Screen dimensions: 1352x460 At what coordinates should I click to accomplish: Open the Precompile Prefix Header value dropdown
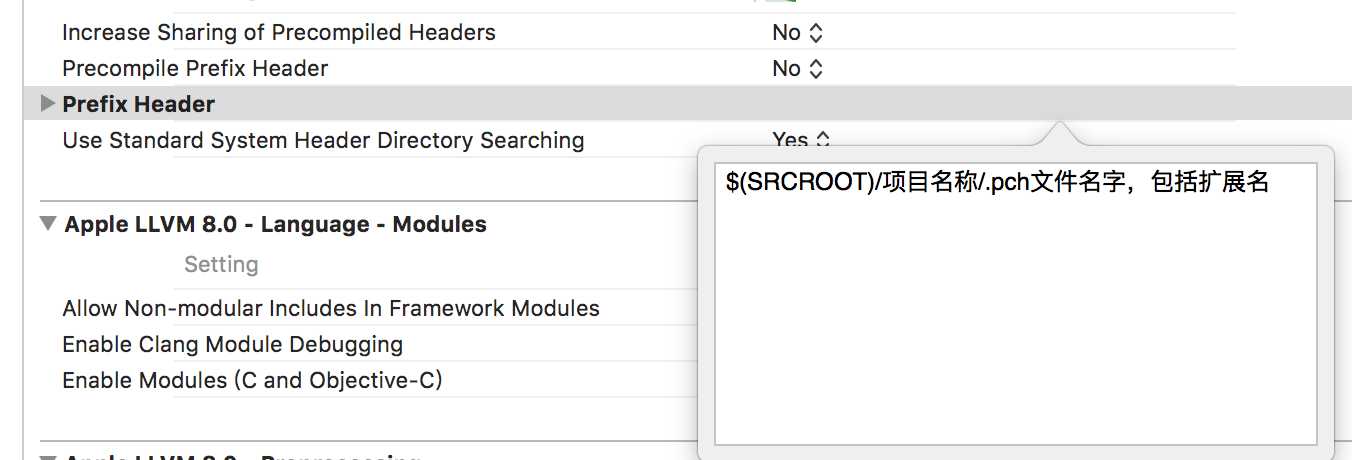tap(797, 69)
